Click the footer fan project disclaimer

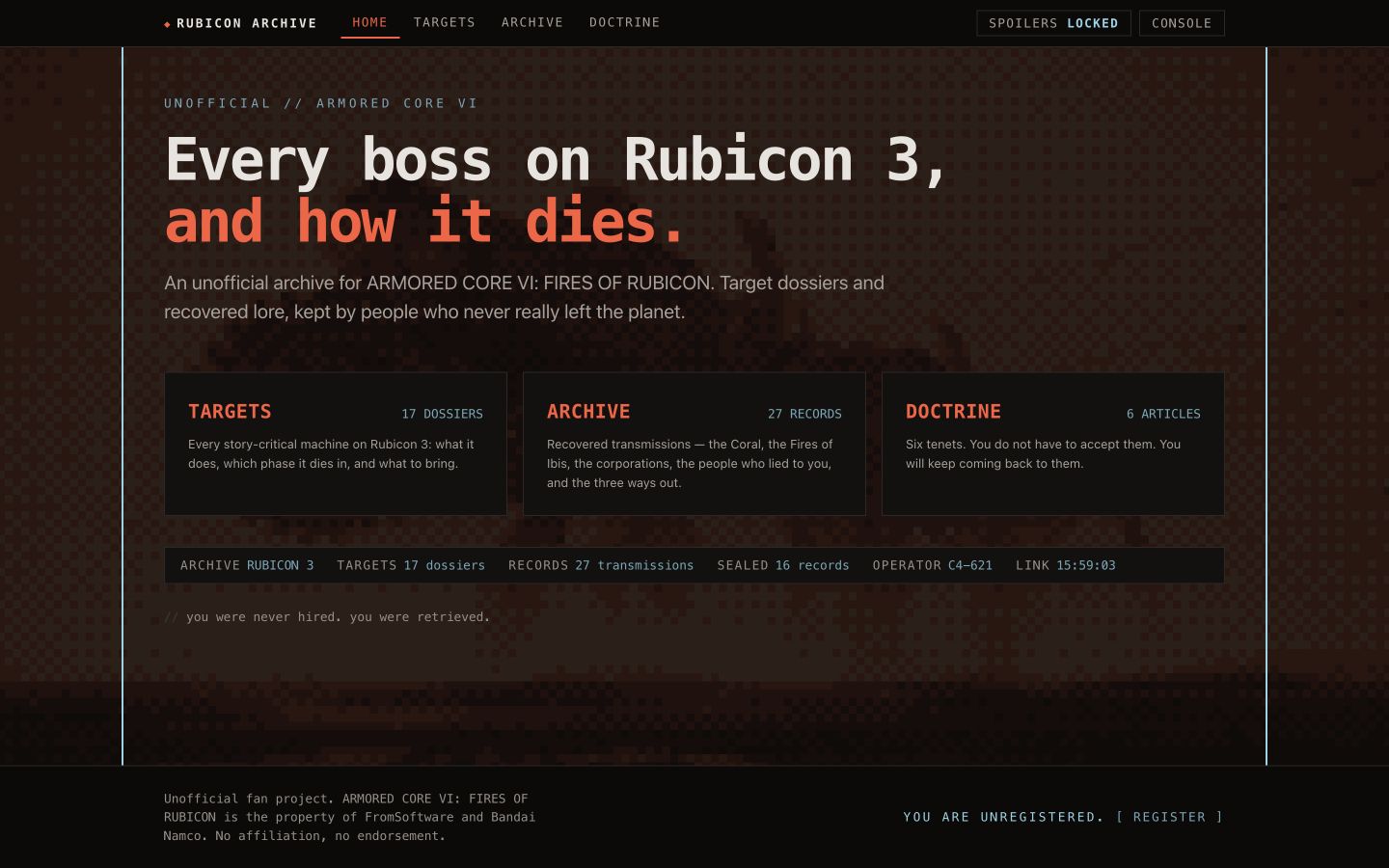point(349,817)
